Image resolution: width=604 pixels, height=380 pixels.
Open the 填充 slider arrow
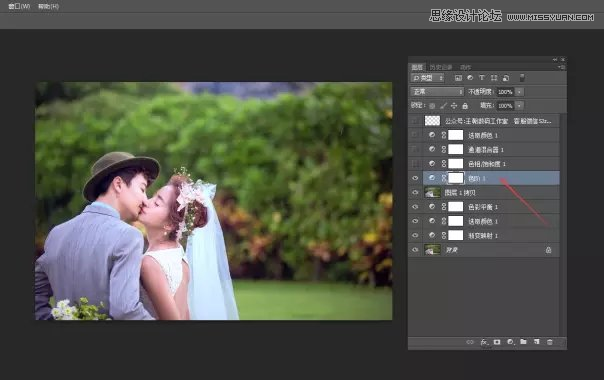519,106
